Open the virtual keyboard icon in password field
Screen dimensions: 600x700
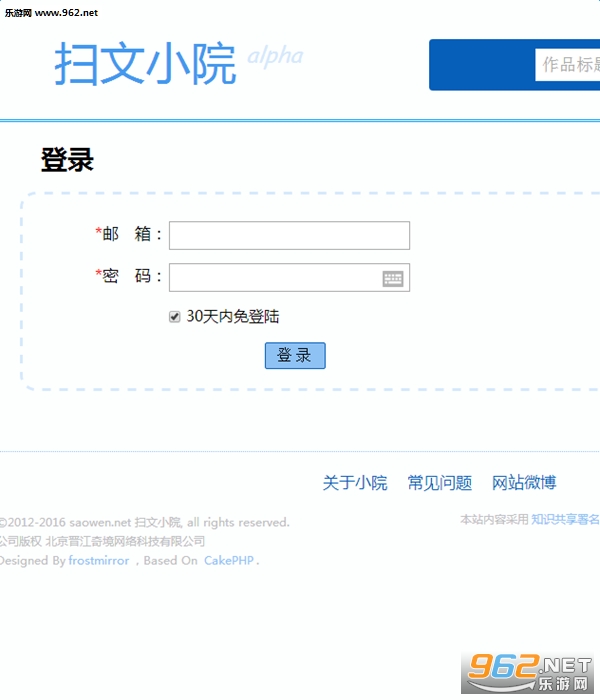pos(393,279)
